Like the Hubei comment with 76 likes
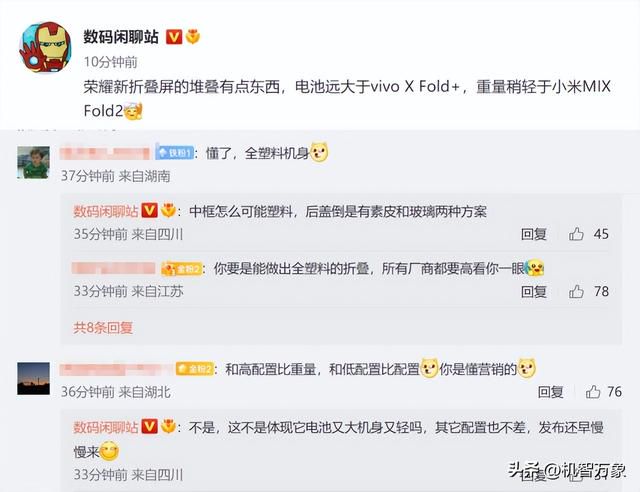This screenshot has height=492, width=640. pos(593,392)
